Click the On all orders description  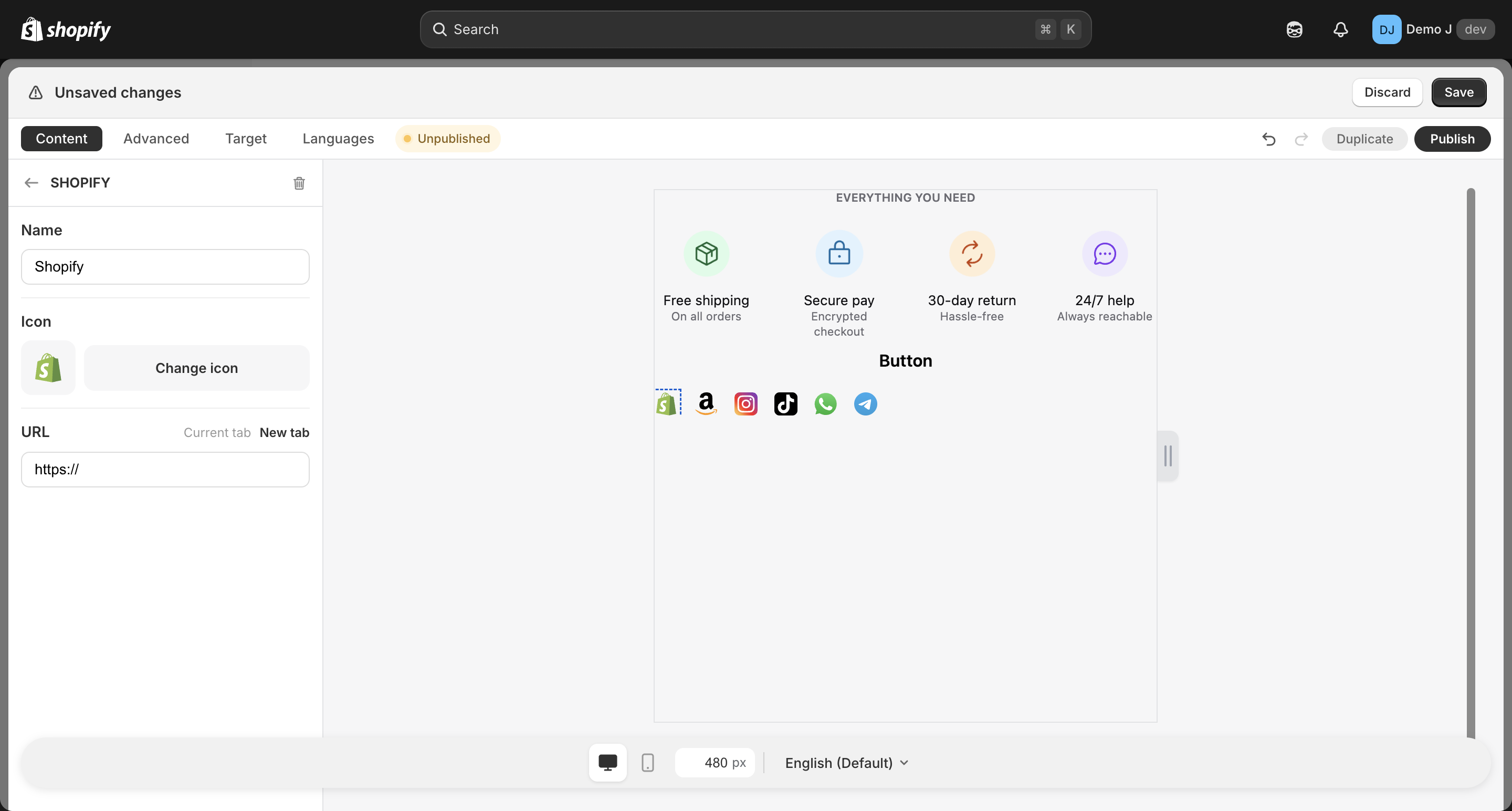click(x=706, y=317)
